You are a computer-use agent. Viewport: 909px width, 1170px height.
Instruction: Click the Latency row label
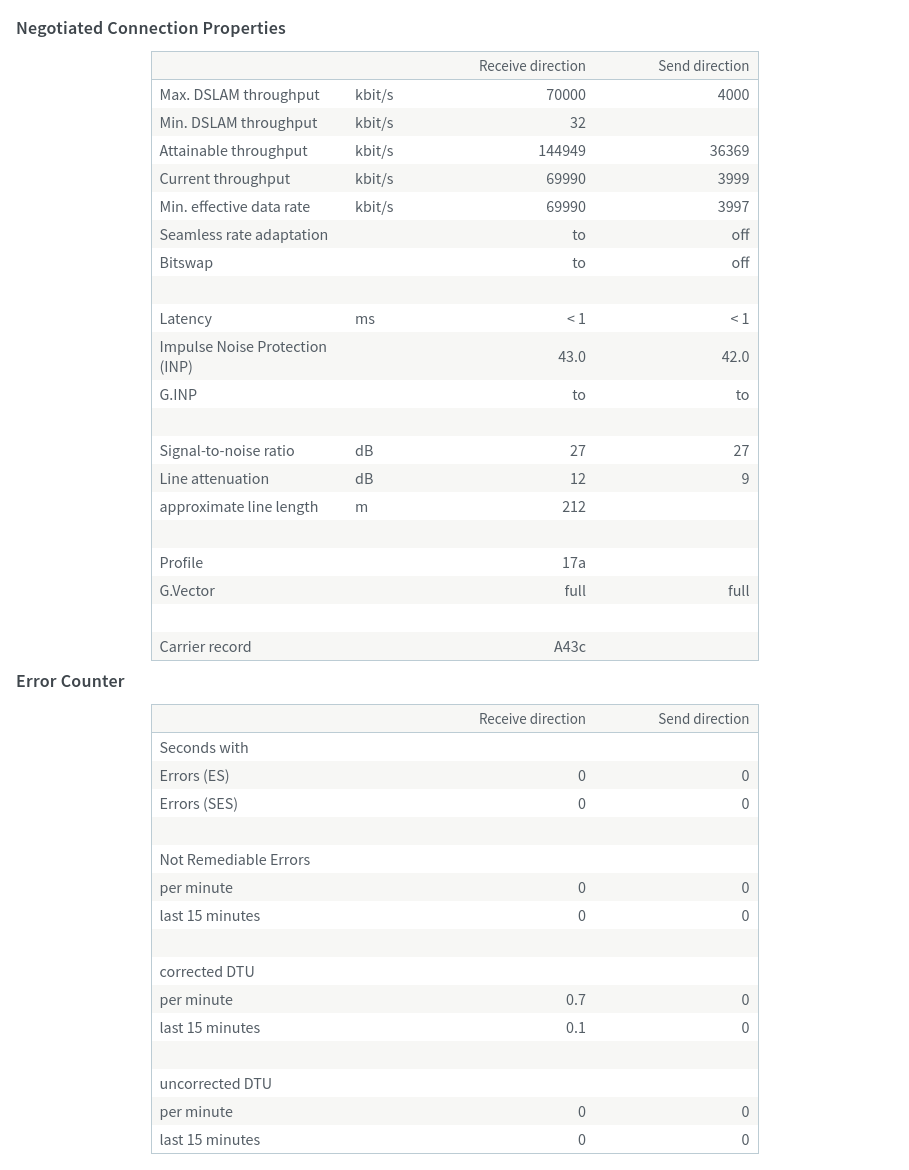(x=185, y=319)
